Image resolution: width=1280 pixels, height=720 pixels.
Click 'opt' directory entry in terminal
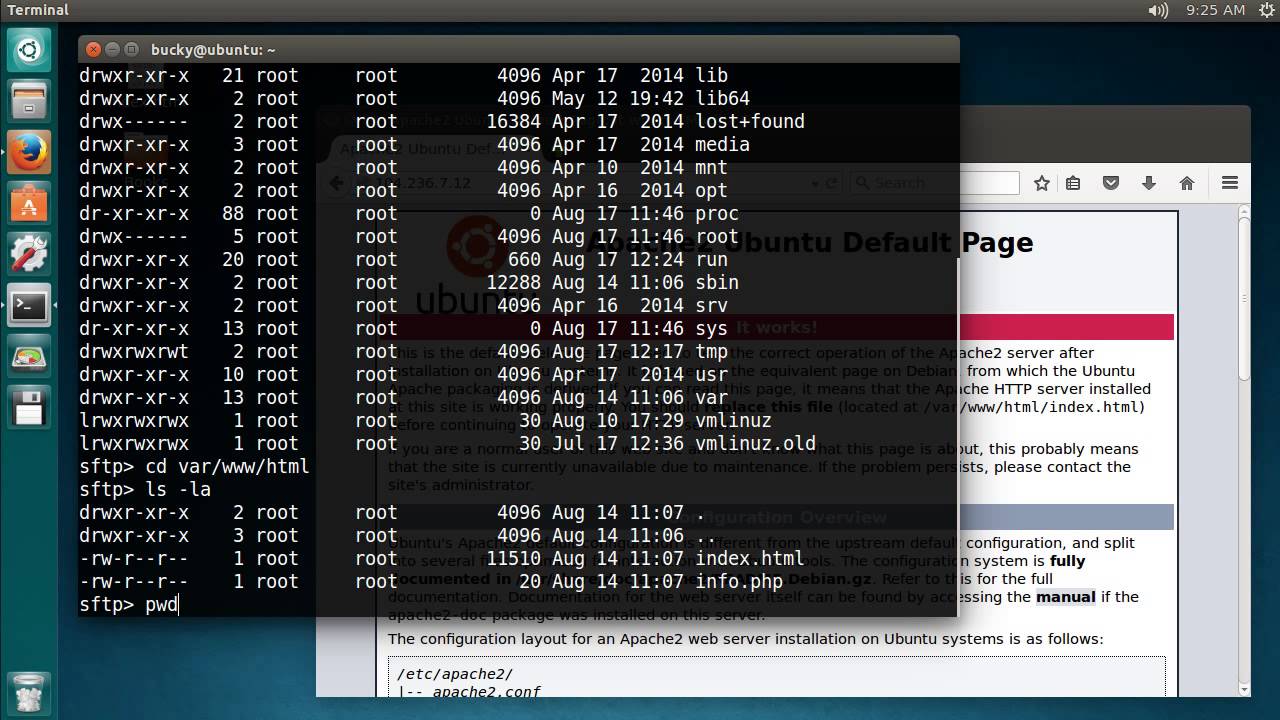click(712, 190)
